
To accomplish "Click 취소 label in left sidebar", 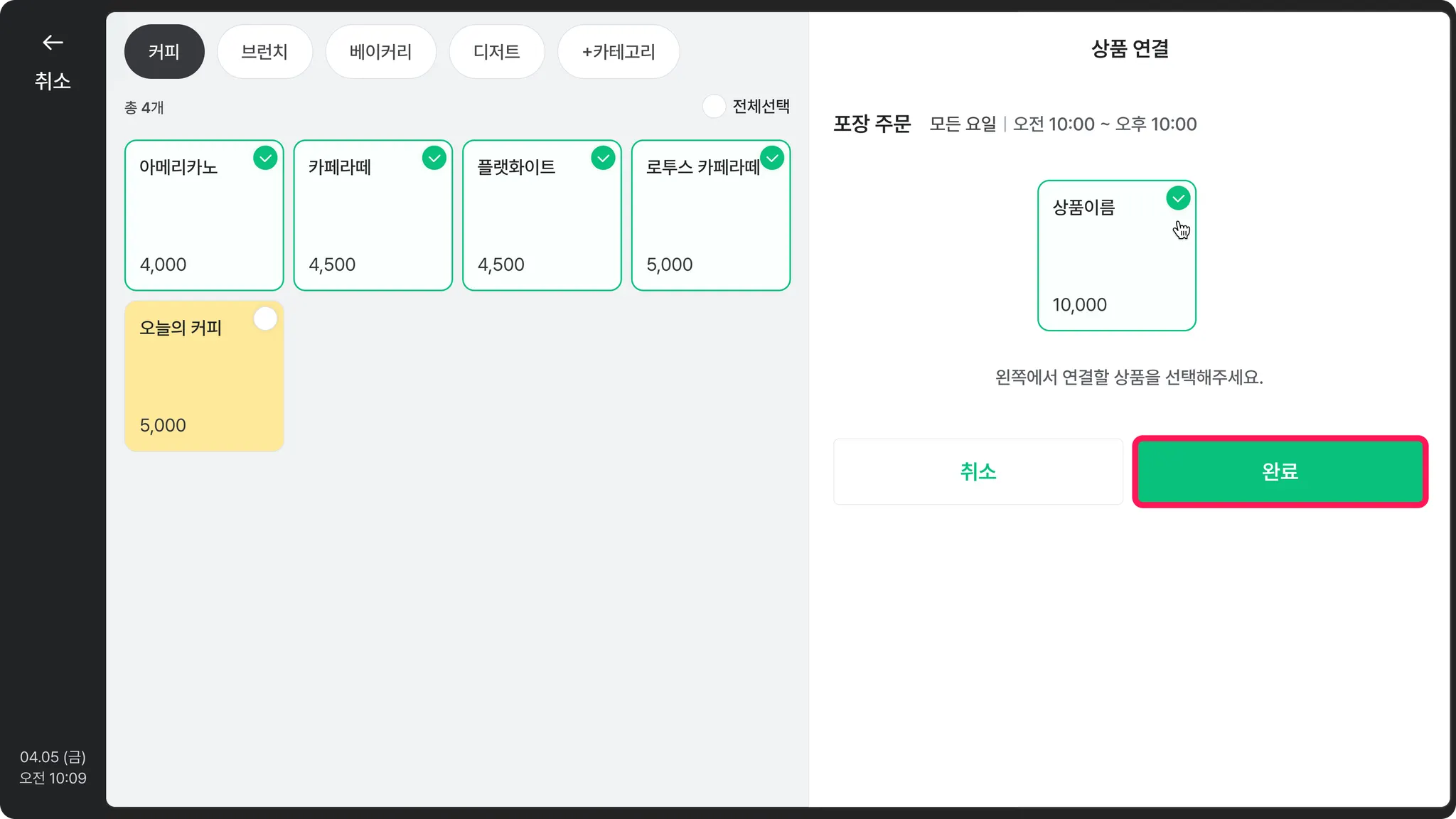I will click(x=53, y=81).
